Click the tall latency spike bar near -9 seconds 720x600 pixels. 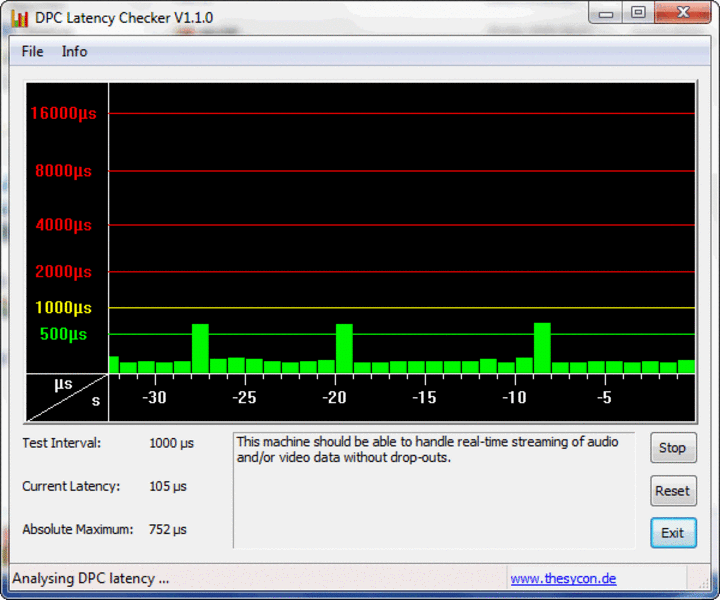tap(542, 348)
